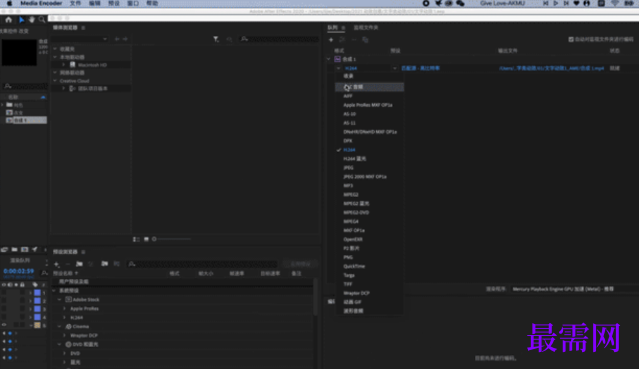Choose QuickTime from format list
The height and width of the screenshot is (369, 639).
[354, 266]
